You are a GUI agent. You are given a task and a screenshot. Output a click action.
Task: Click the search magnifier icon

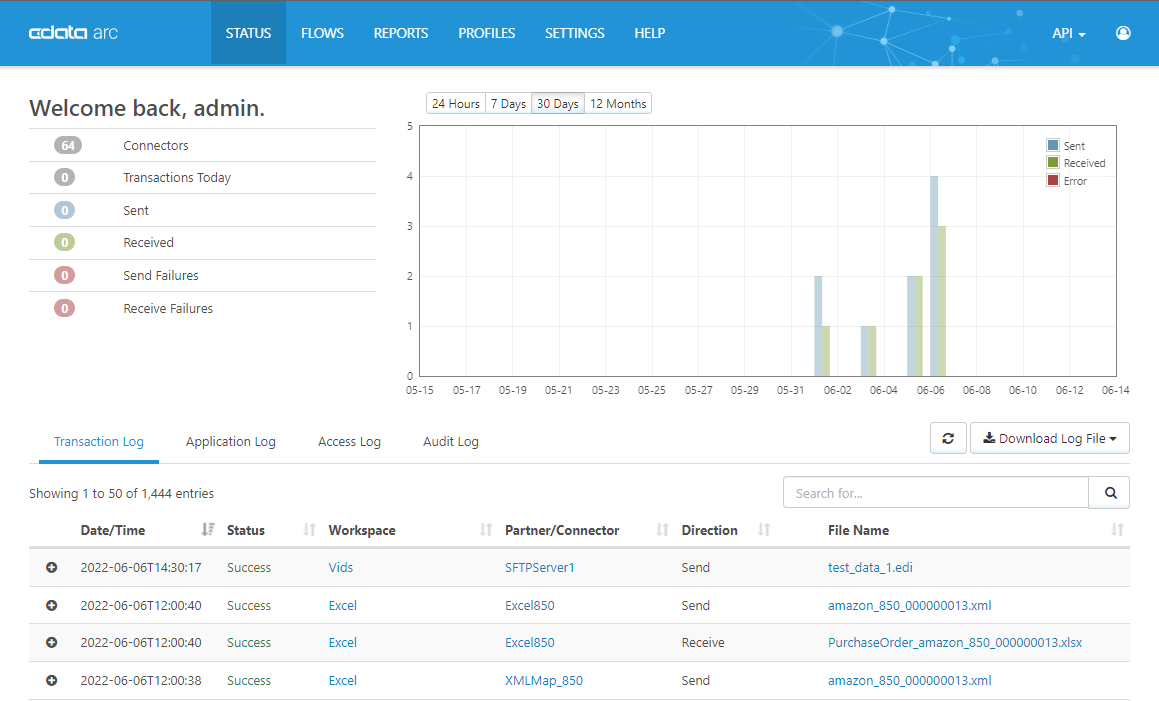pos(1109,492)
